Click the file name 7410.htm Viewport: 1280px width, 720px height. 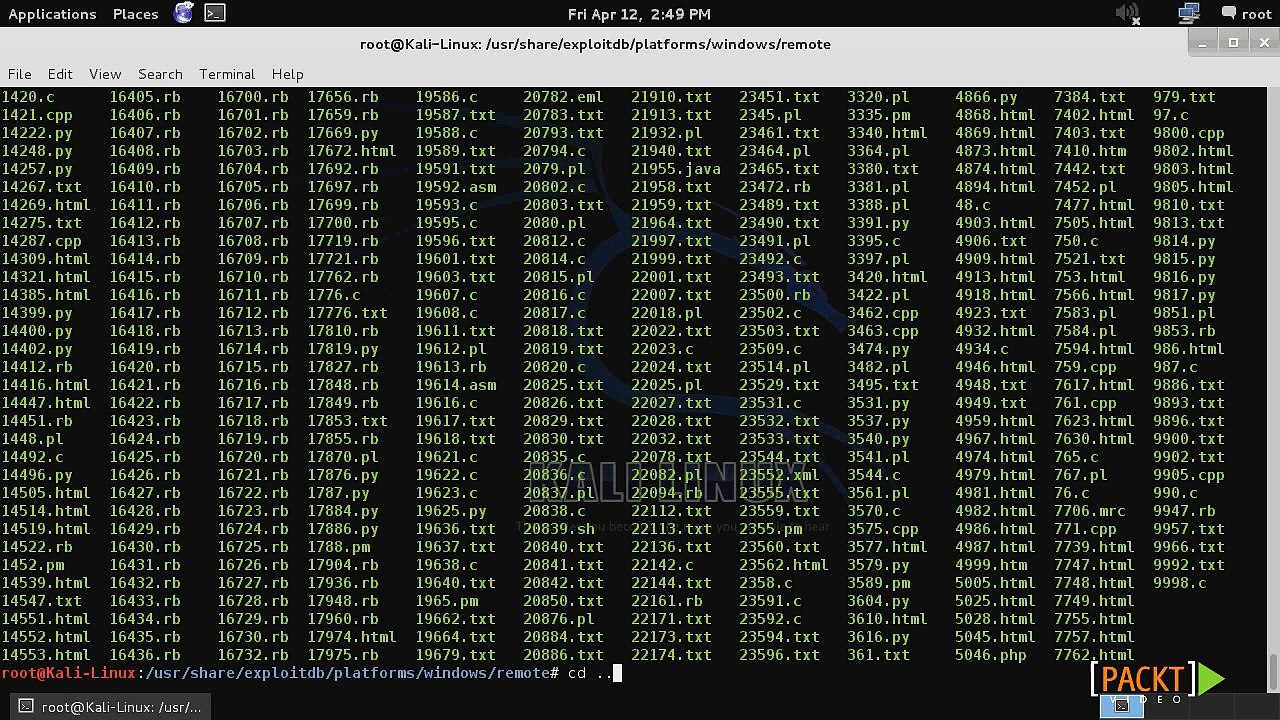click(x=1090, y=151)
